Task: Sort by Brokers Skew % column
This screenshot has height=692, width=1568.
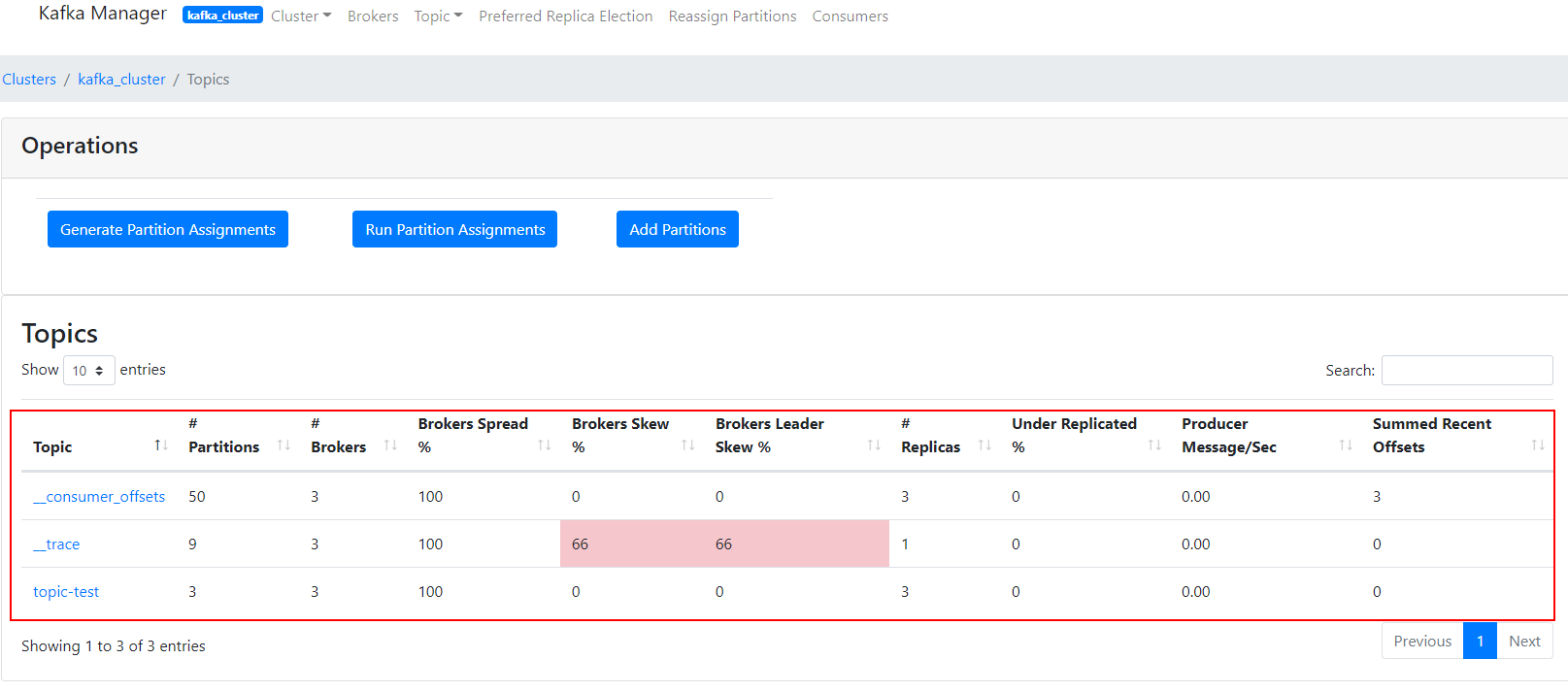Action: (x=687, y=445)
